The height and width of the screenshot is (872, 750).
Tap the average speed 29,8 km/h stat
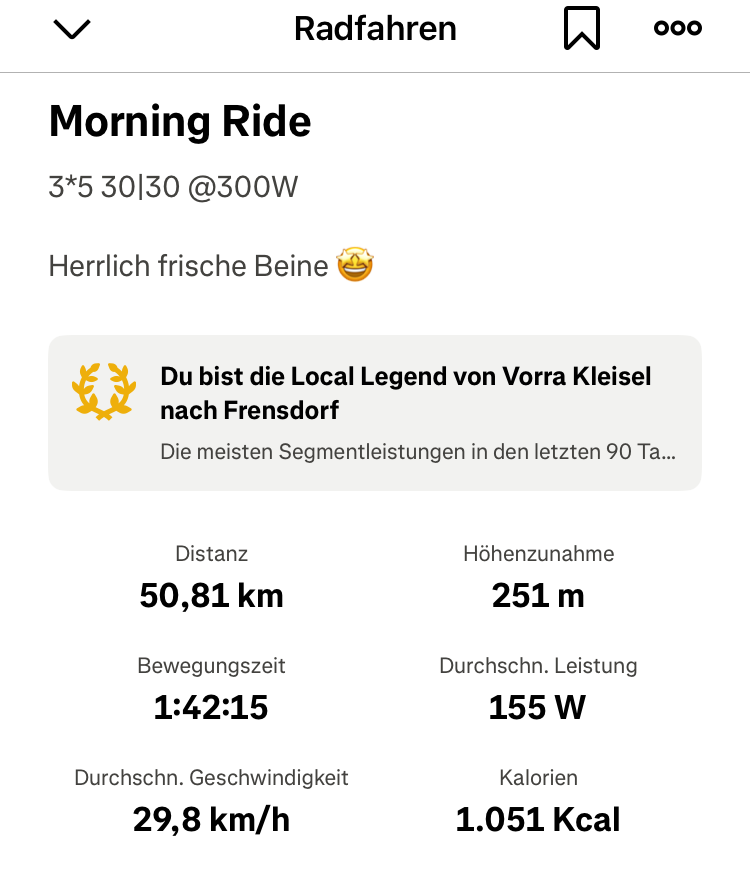[211, 820]
